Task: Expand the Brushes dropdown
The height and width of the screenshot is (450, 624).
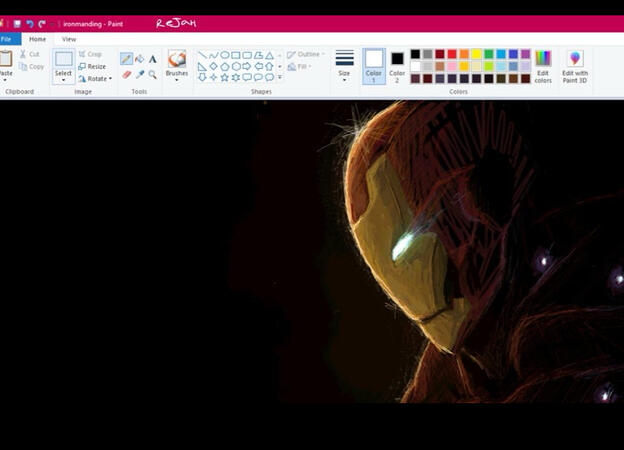Action: (x=177, y=78)
